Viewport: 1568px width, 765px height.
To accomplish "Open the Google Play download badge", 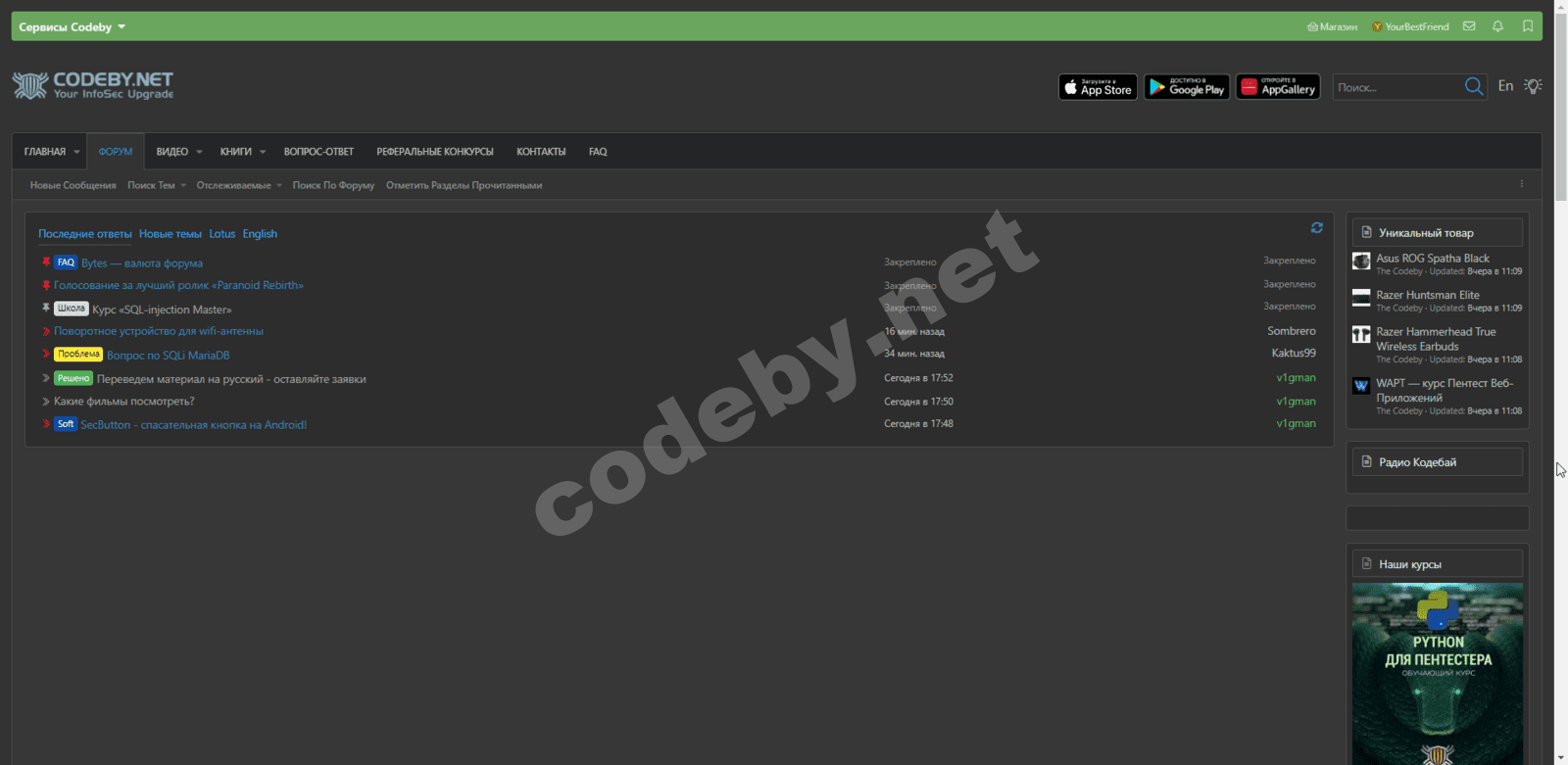I will (x=1186, y=87).
